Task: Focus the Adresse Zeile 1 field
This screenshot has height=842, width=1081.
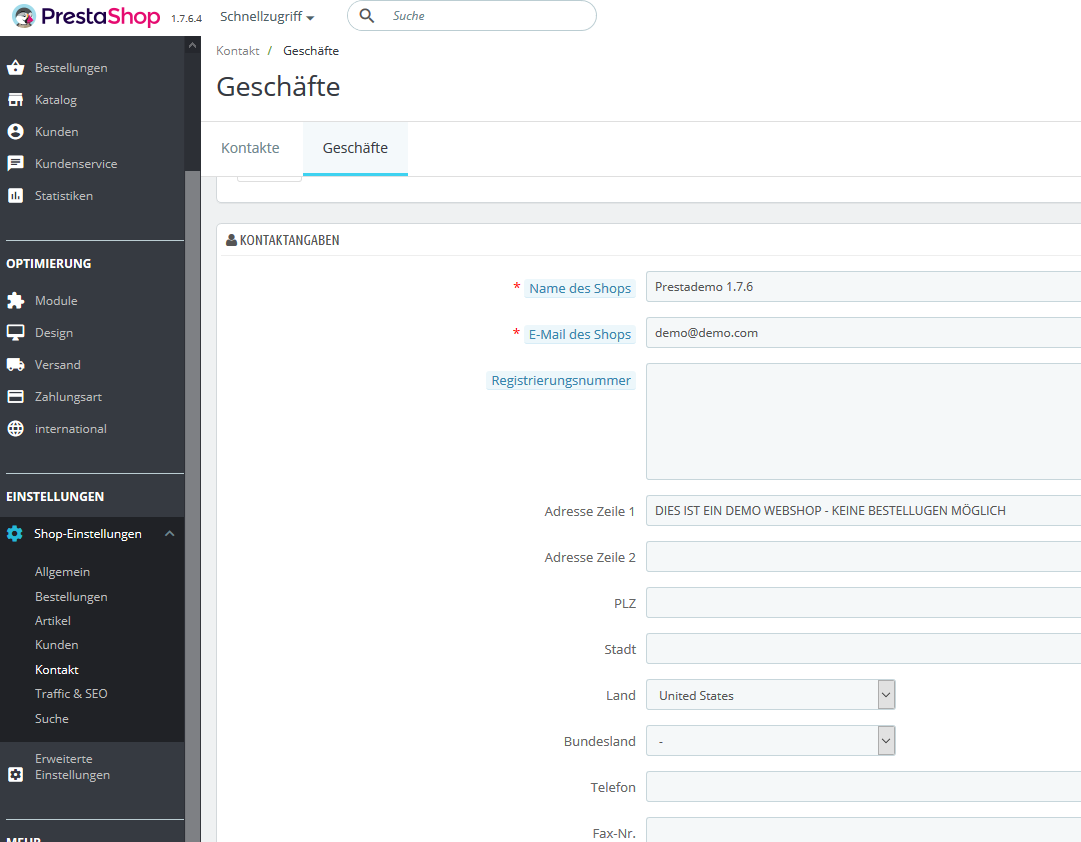Action: coord(863,510)
